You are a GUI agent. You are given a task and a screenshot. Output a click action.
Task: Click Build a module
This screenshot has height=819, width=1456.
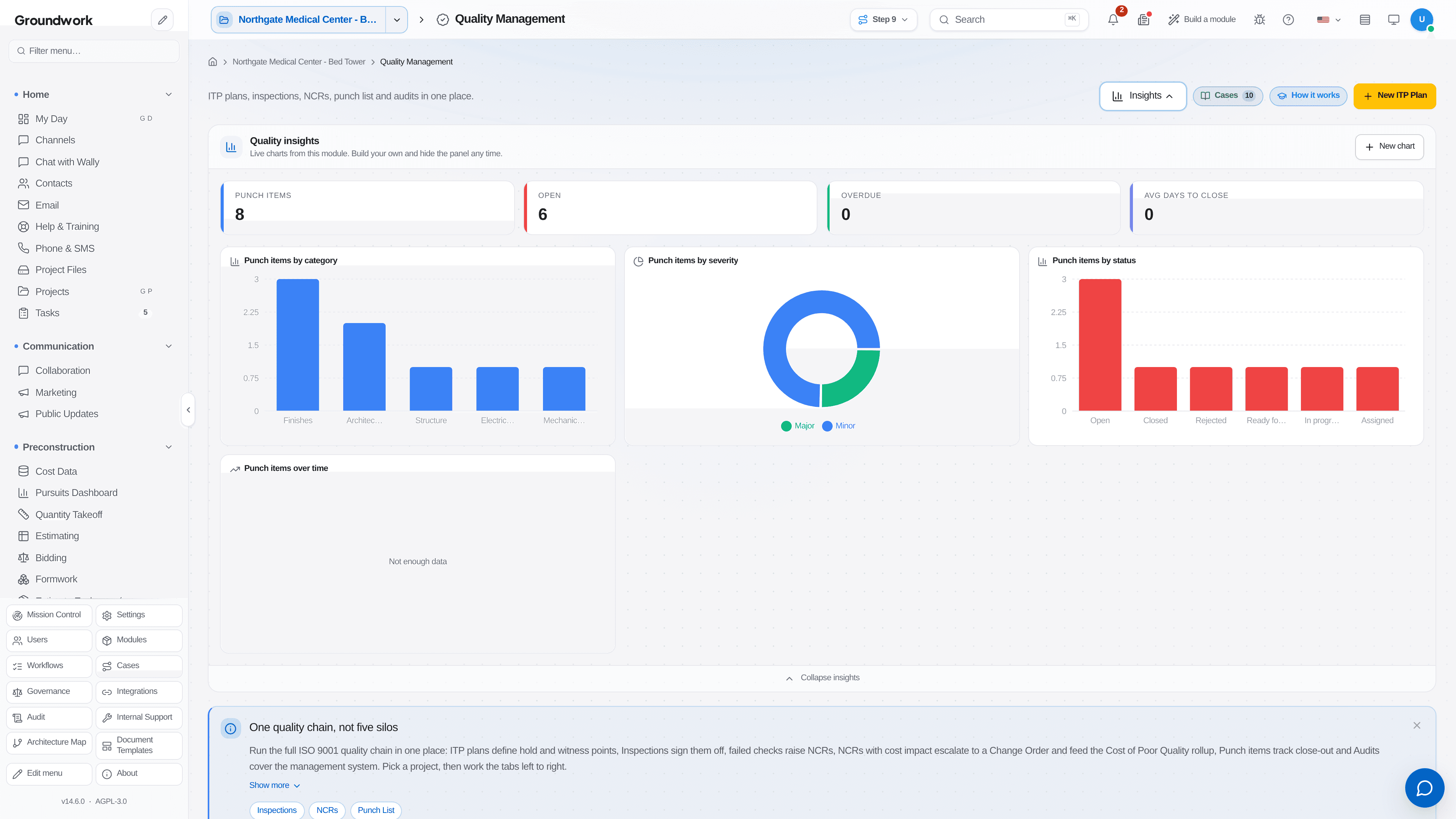1202,20
